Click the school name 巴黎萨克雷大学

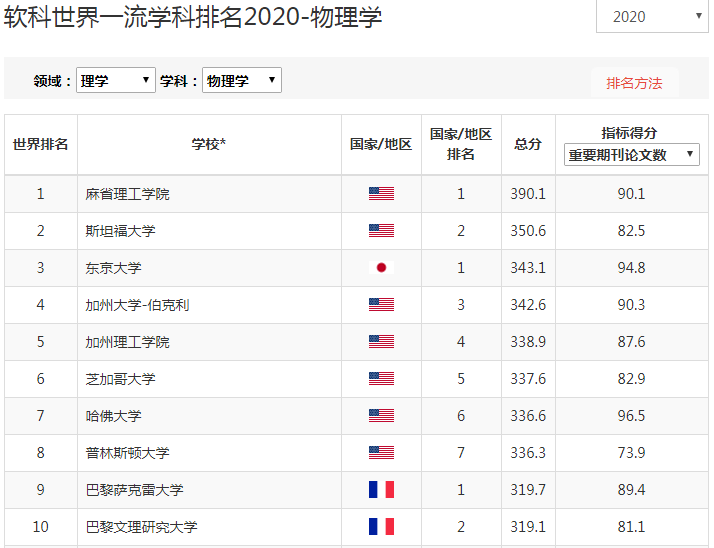[x=134, y=490]
